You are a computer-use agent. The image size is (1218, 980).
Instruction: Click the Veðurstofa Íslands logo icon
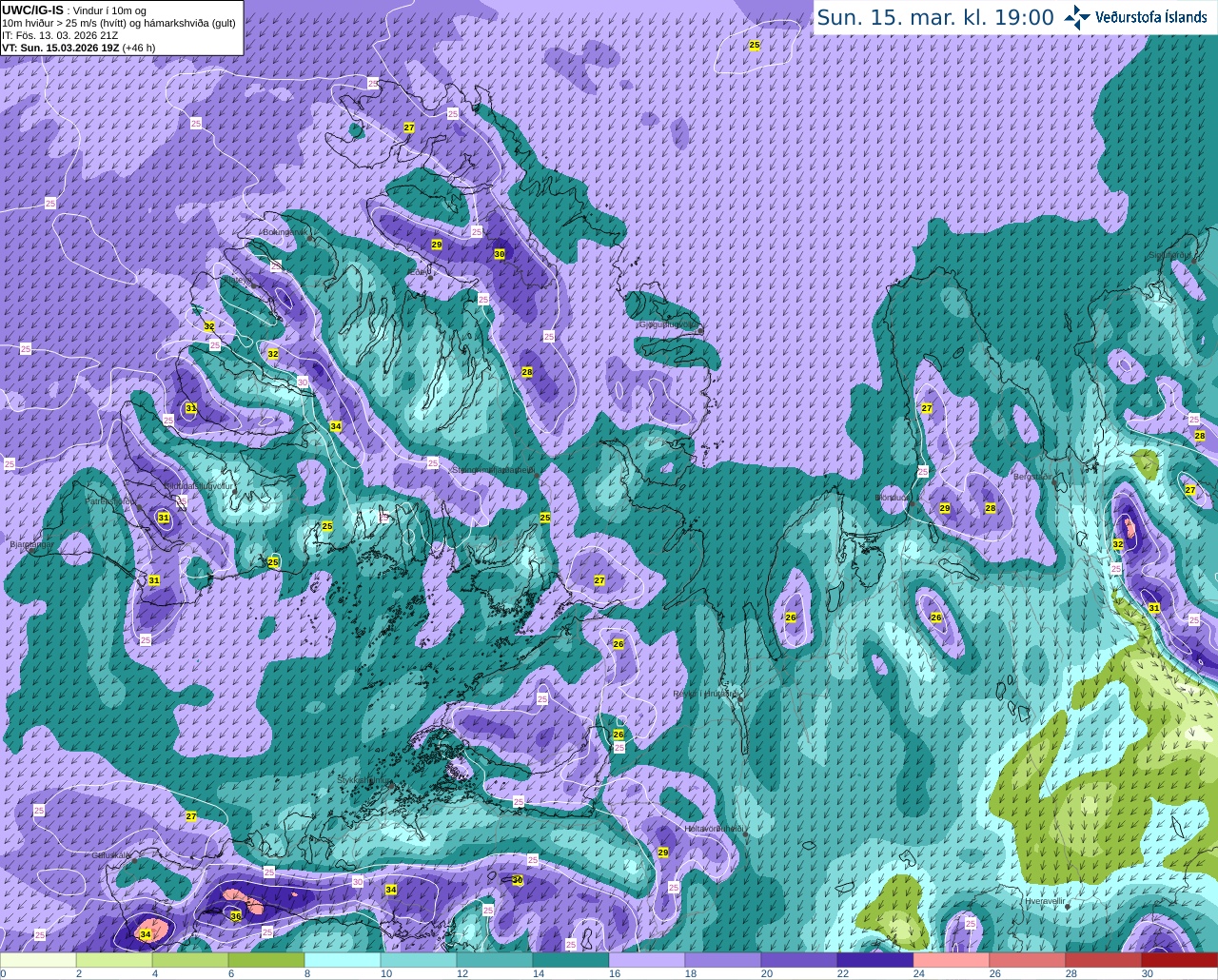tap(1077, 17)
